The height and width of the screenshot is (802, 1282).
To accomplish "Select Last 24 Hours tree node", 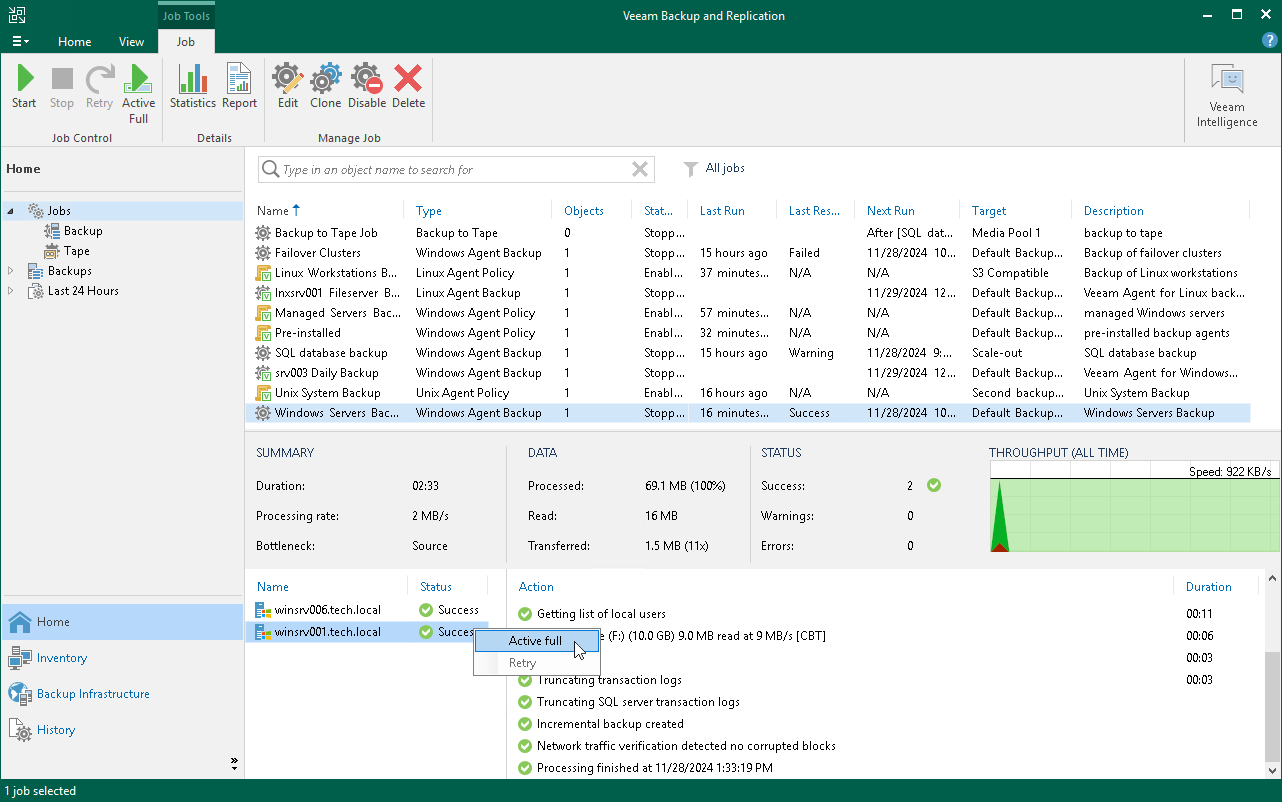I will [x=73, y=291].
